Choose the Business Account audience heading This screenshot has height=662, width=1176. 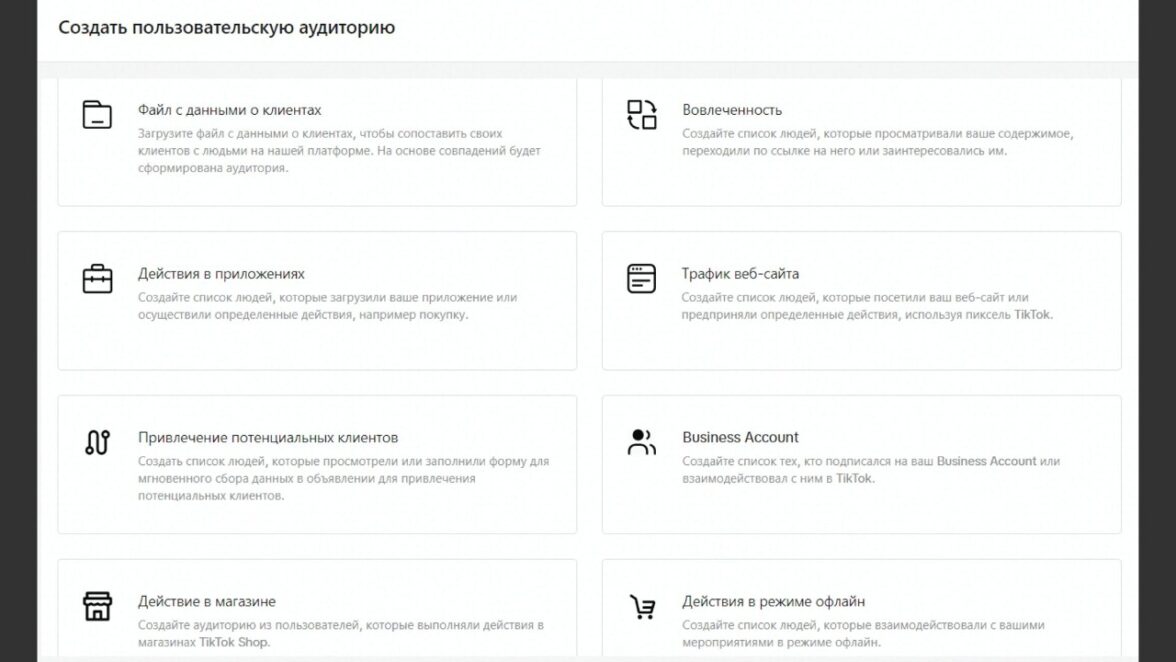(740, 437)
